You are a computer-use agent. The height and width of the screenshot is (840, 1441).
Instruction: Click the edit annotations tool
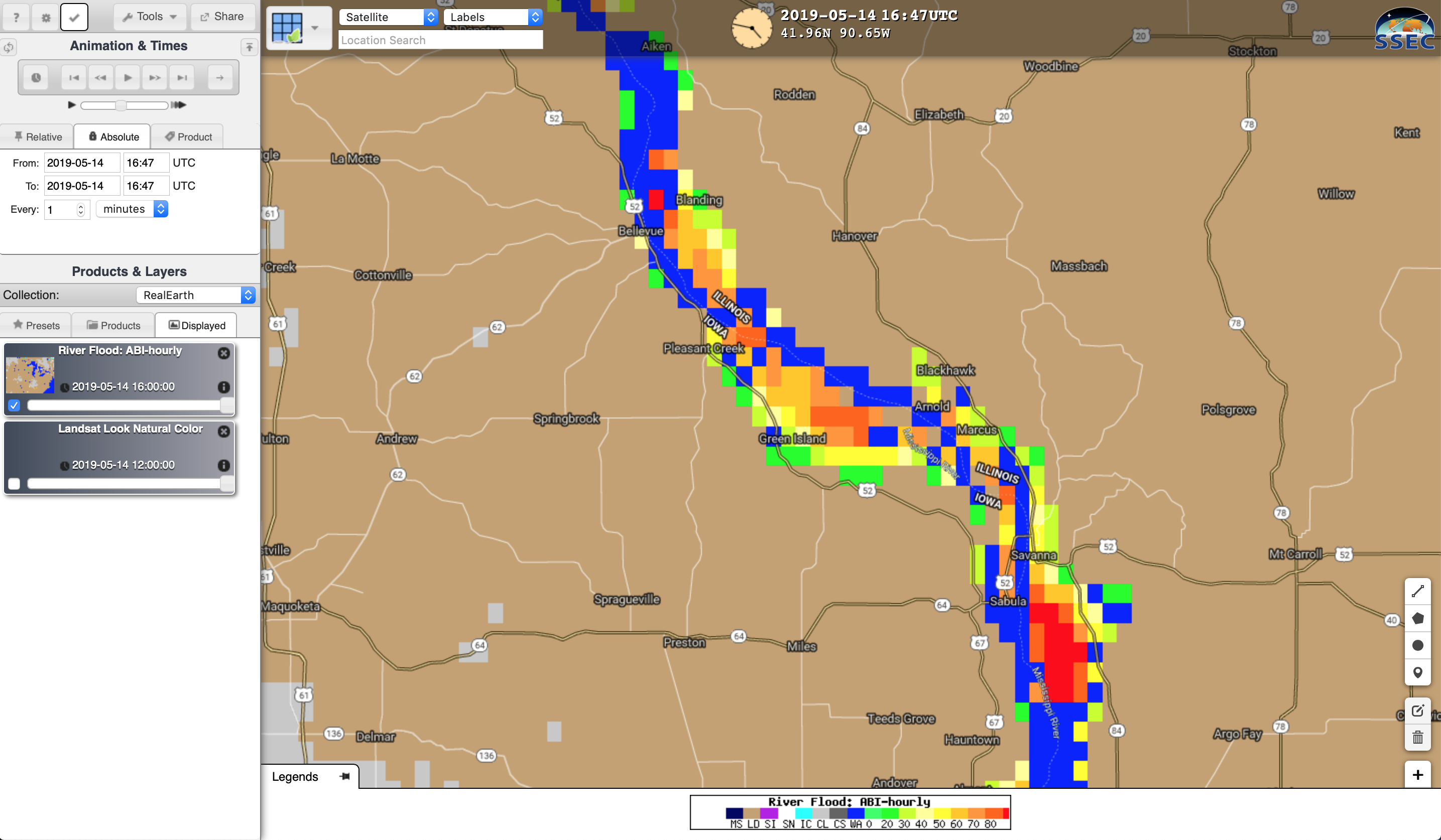click(1417, 711)
